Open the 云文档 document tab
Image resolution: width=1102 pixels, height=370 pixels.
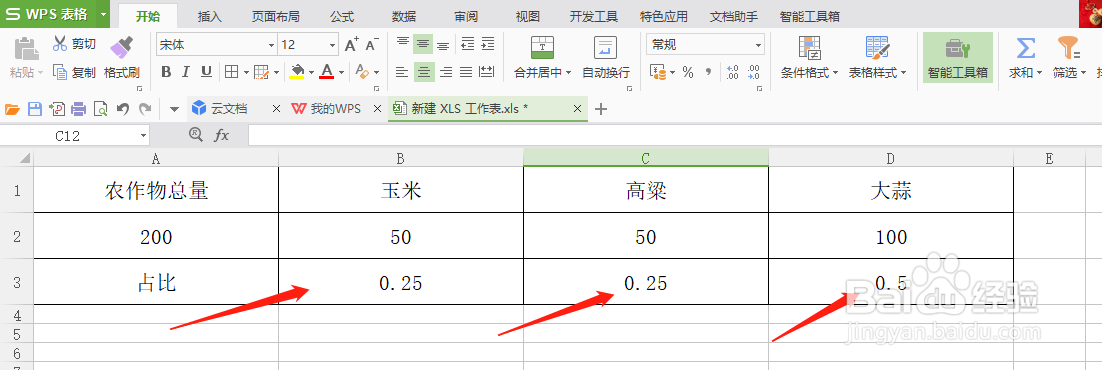click(x=228, y=108)
